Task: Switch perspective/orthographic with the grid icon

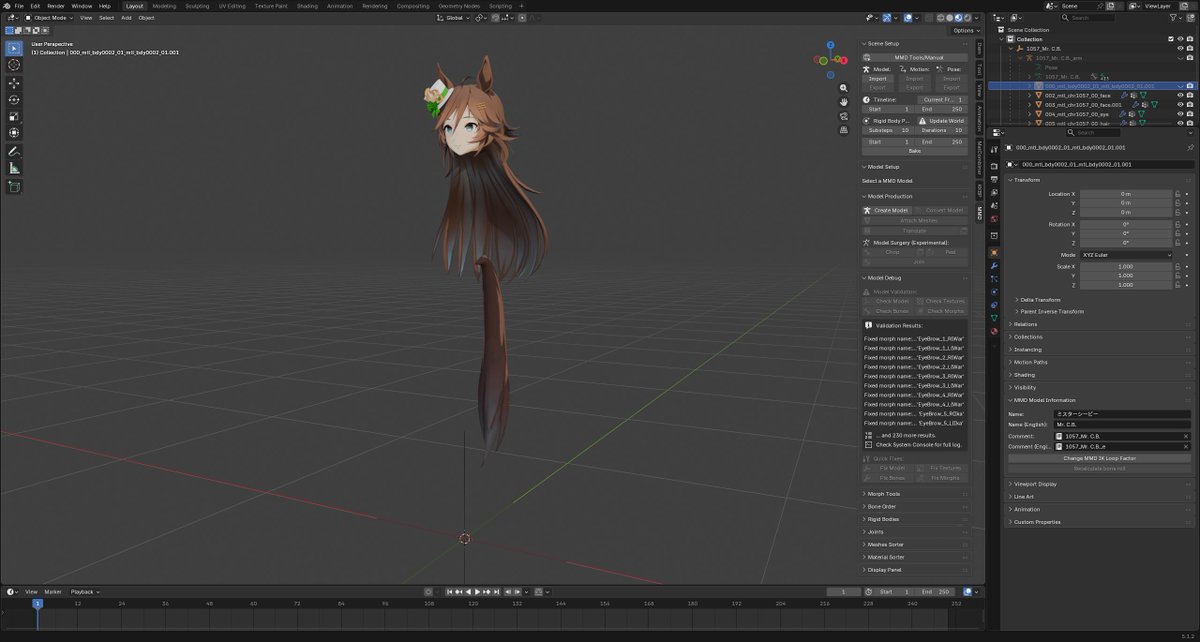Action: click(x=845, y=128)
